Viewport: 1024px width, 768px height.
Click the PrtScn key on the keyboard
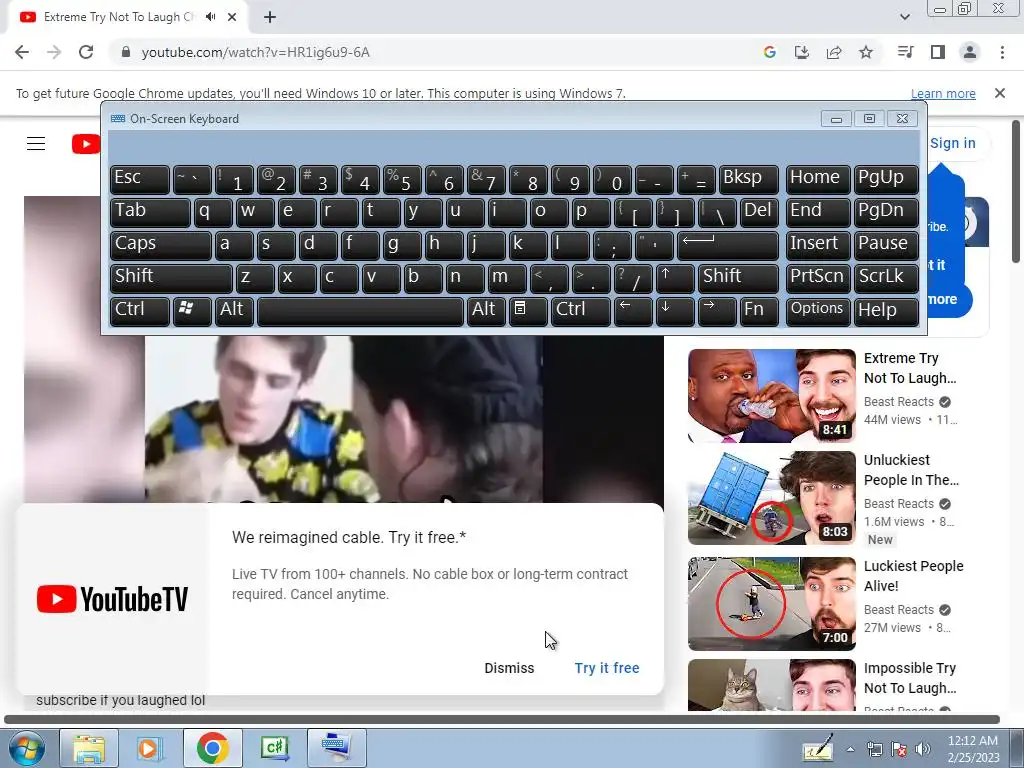coord(818,278)
